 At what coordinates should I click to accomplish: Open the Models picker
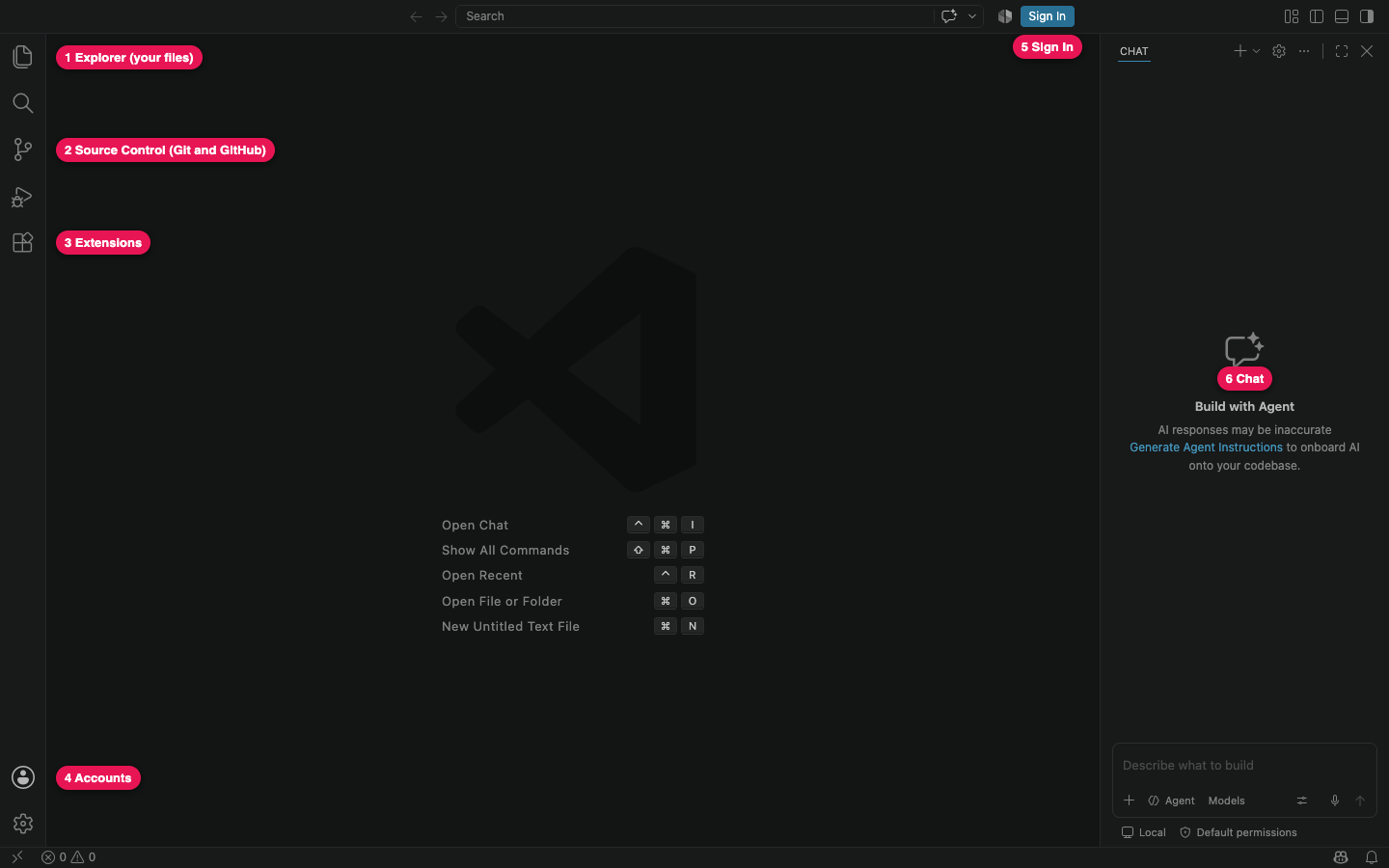1226,800
